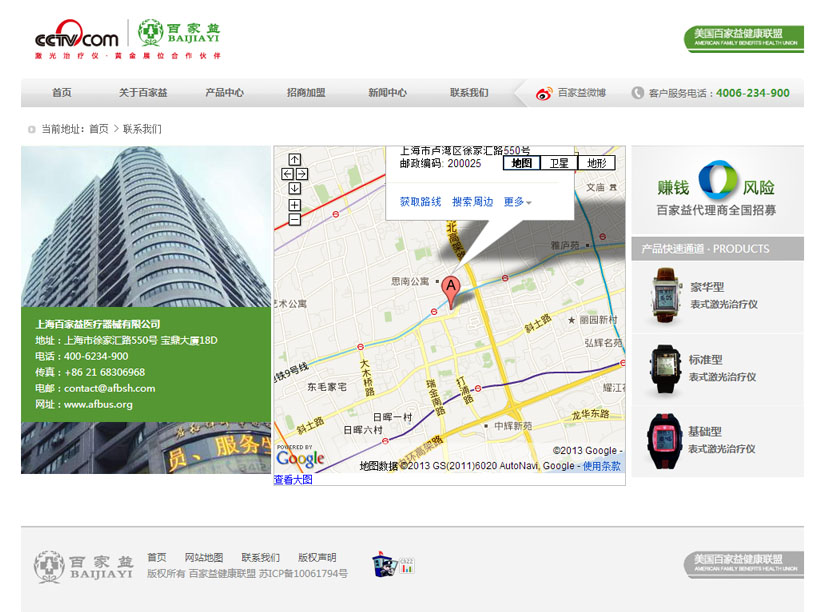Click 查看大图 link below map
Screen dimensions: 825x612
(293, 479)
